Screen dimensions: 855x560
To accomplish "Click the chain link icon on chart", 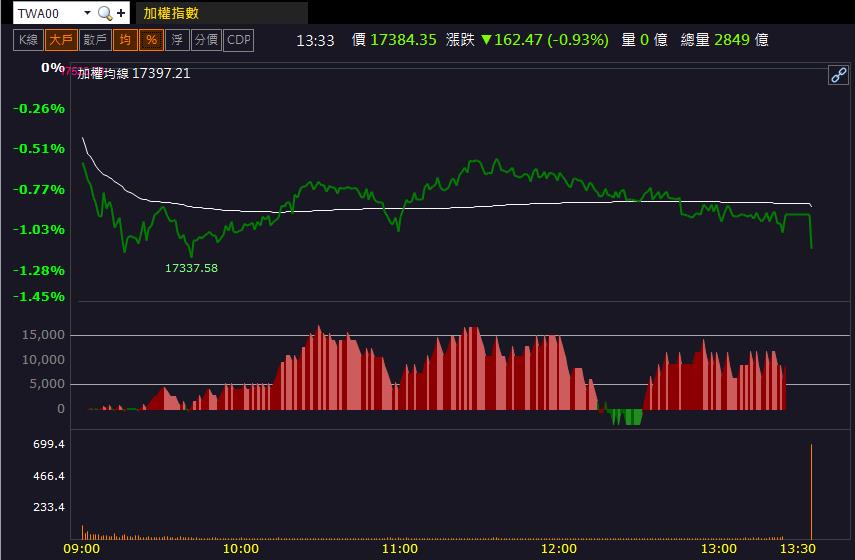I will (838, 75).
